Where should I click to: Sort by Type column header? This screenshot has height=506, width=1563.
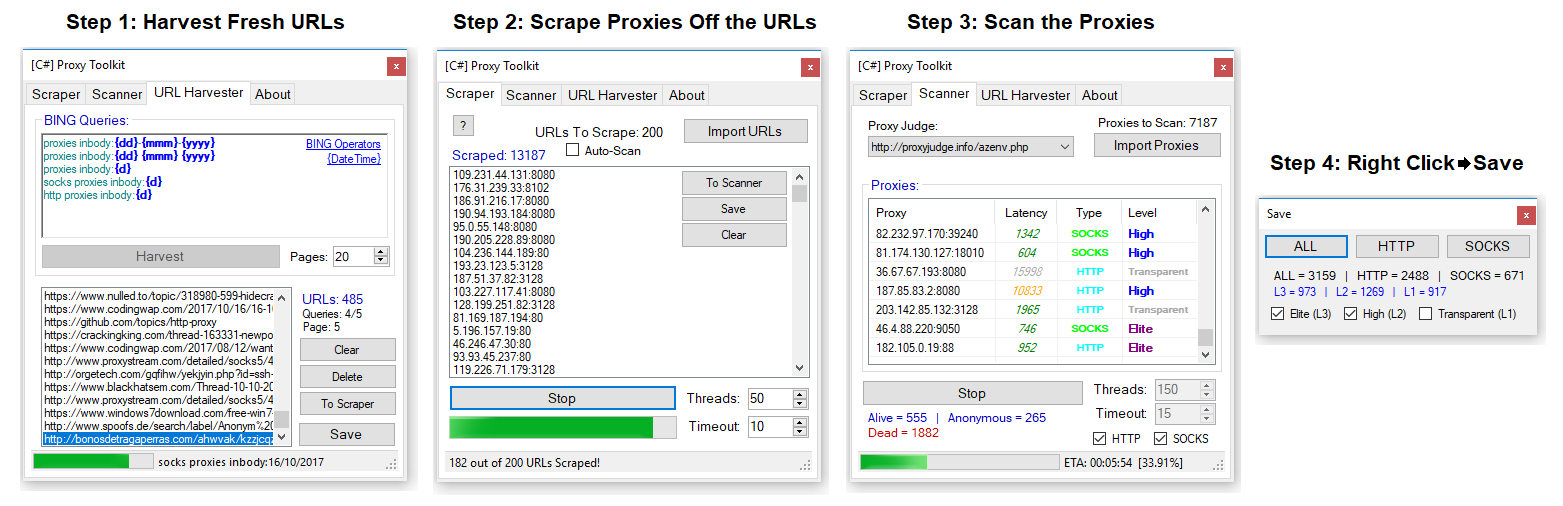1089,213
